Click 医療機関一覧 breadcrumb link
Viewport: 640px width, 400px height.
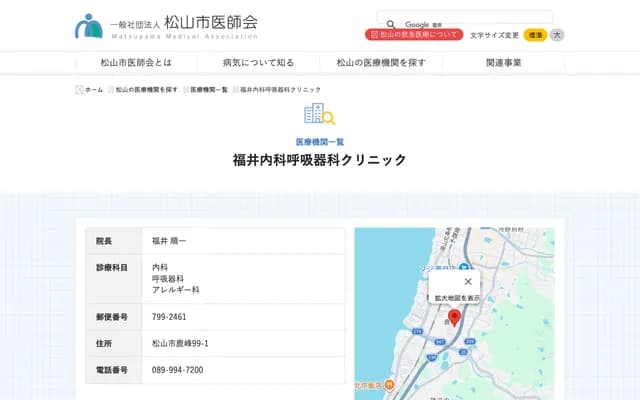coord(209,90)
